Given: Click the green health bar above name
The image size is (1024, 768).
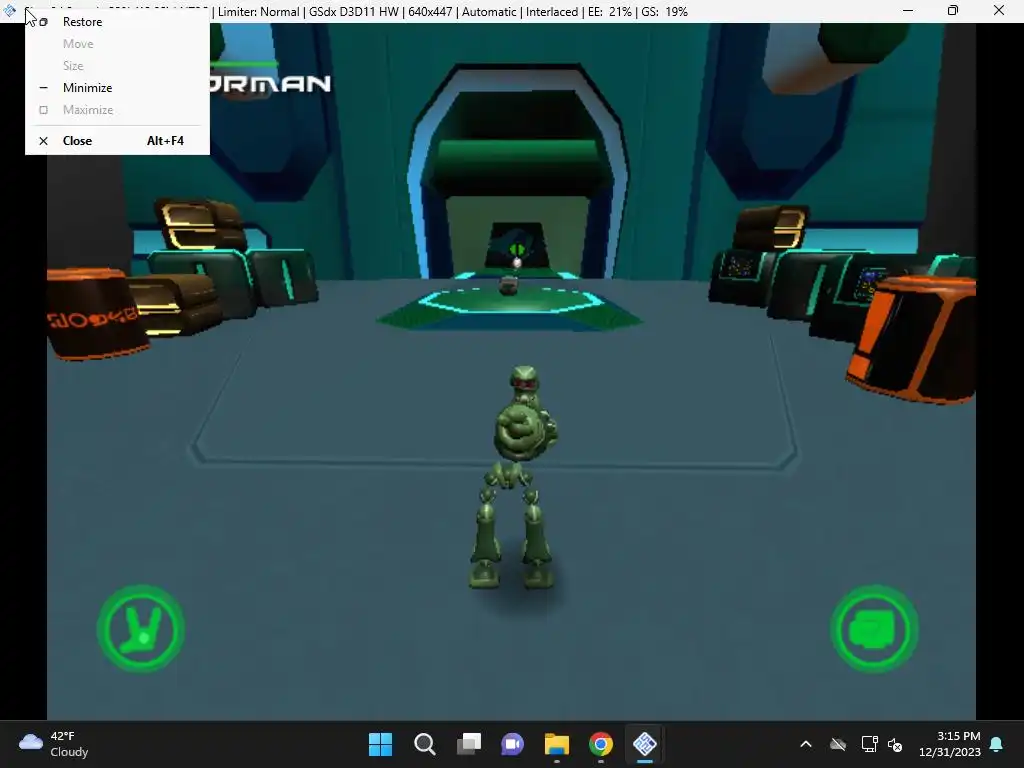Looking at the screenshot, I should [244, 64].
